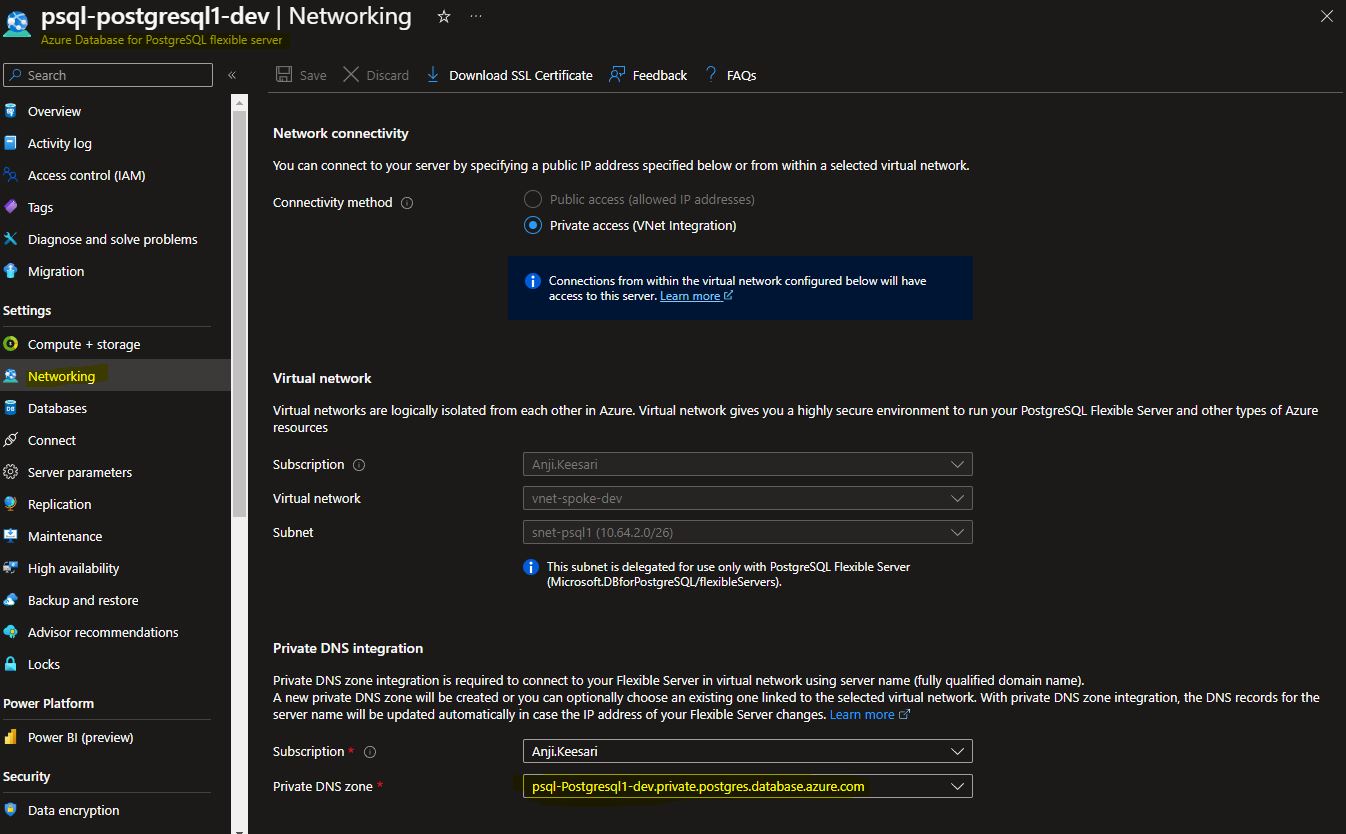The width and height of the screenshot is (1346, 834).
Task: Click the Locks padlock icon
Action: tap(11, 664)
